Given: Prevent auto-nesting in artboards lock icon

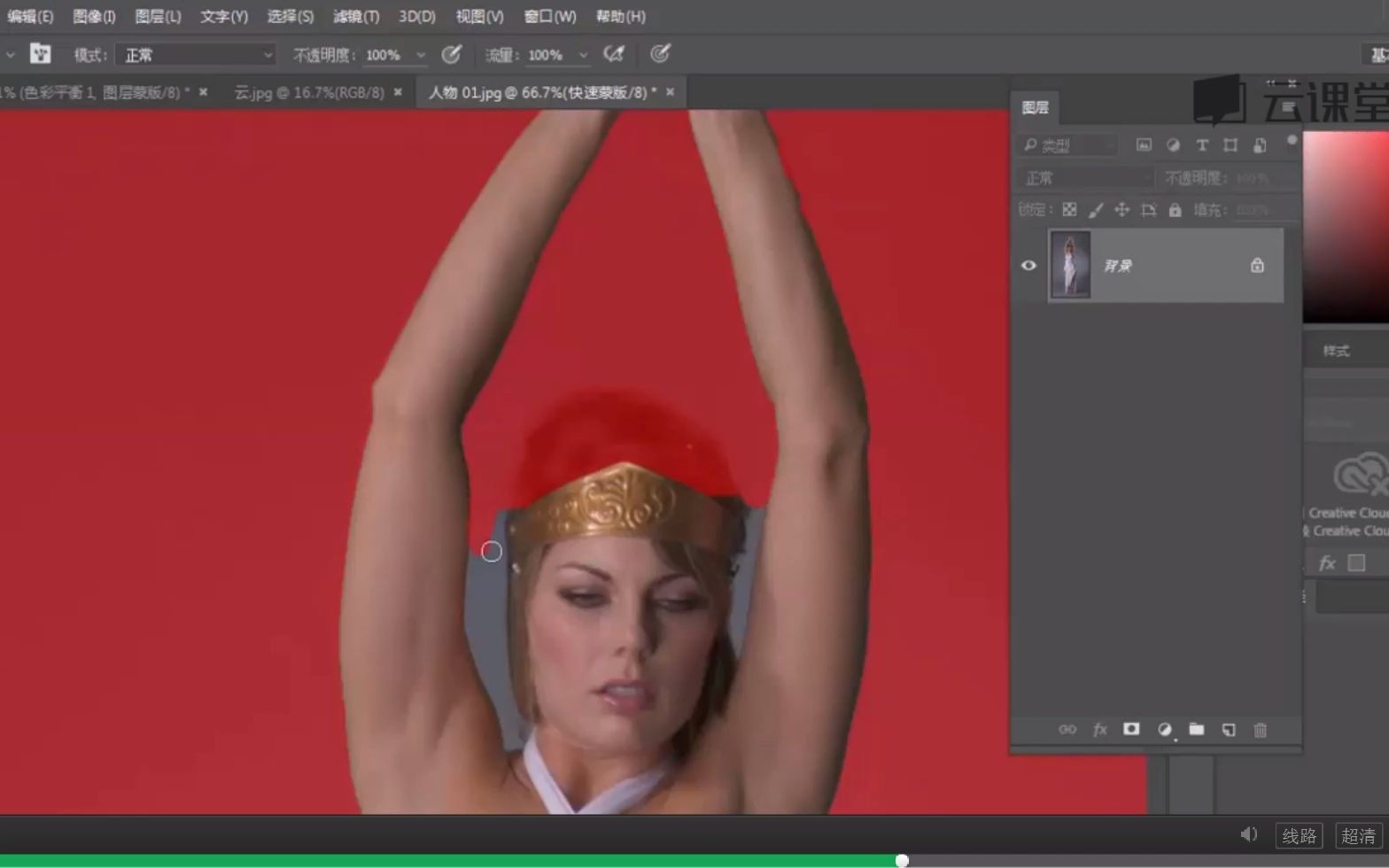Looking at the screenshot, I should 1148,210.
